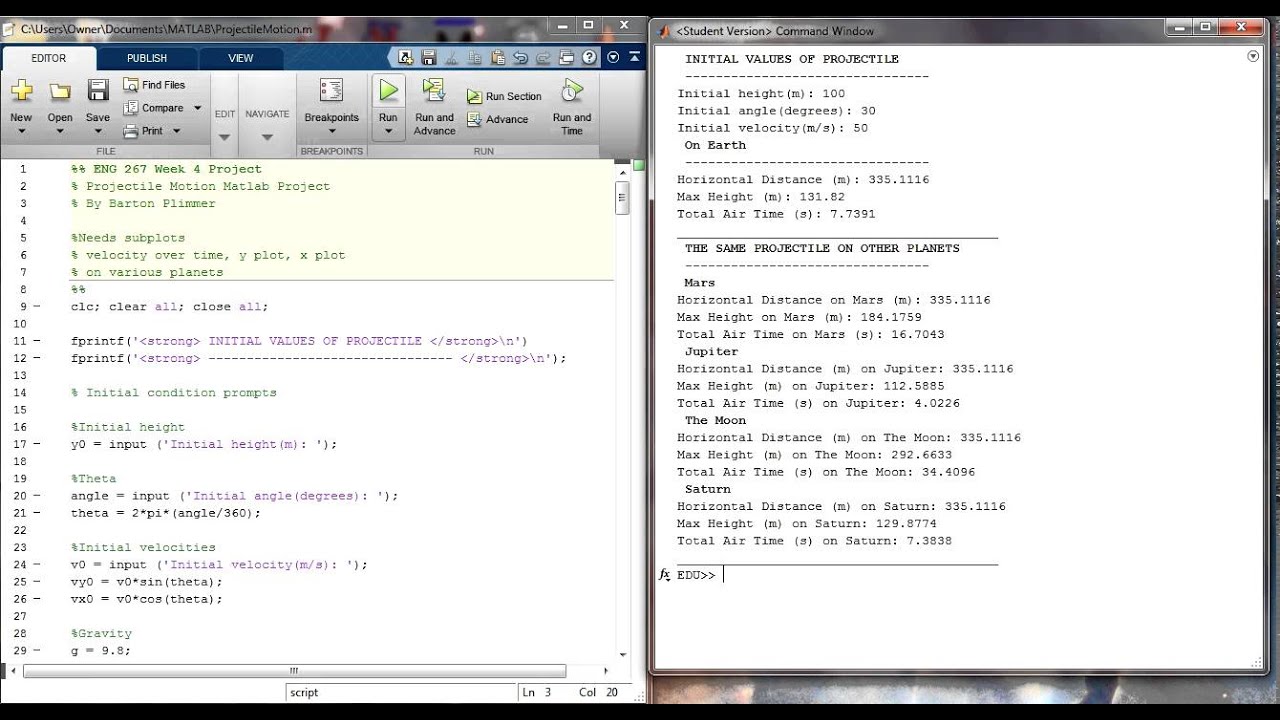Expand the Save dropdown arrow
Viewport: 1280px width, 720px height.
coord(98,132)
